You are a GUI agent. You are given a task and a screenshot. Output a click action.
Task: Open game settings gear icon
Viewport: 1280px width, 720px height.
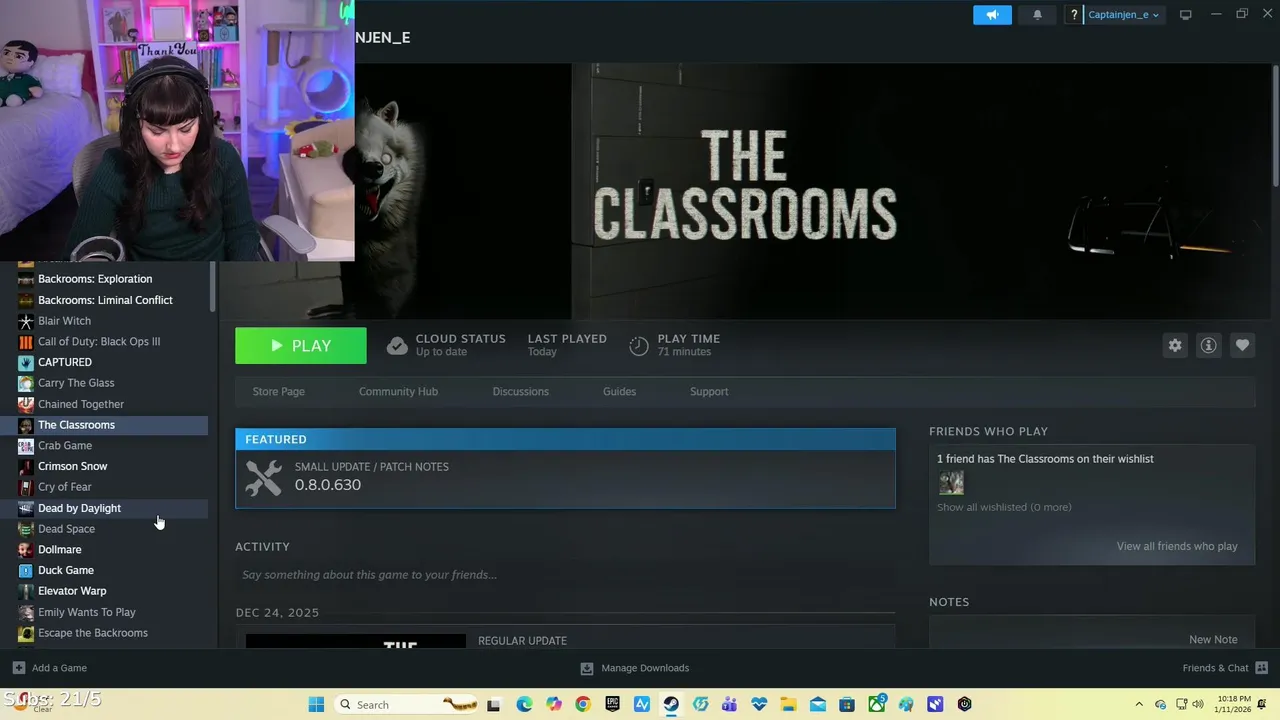1175,345
